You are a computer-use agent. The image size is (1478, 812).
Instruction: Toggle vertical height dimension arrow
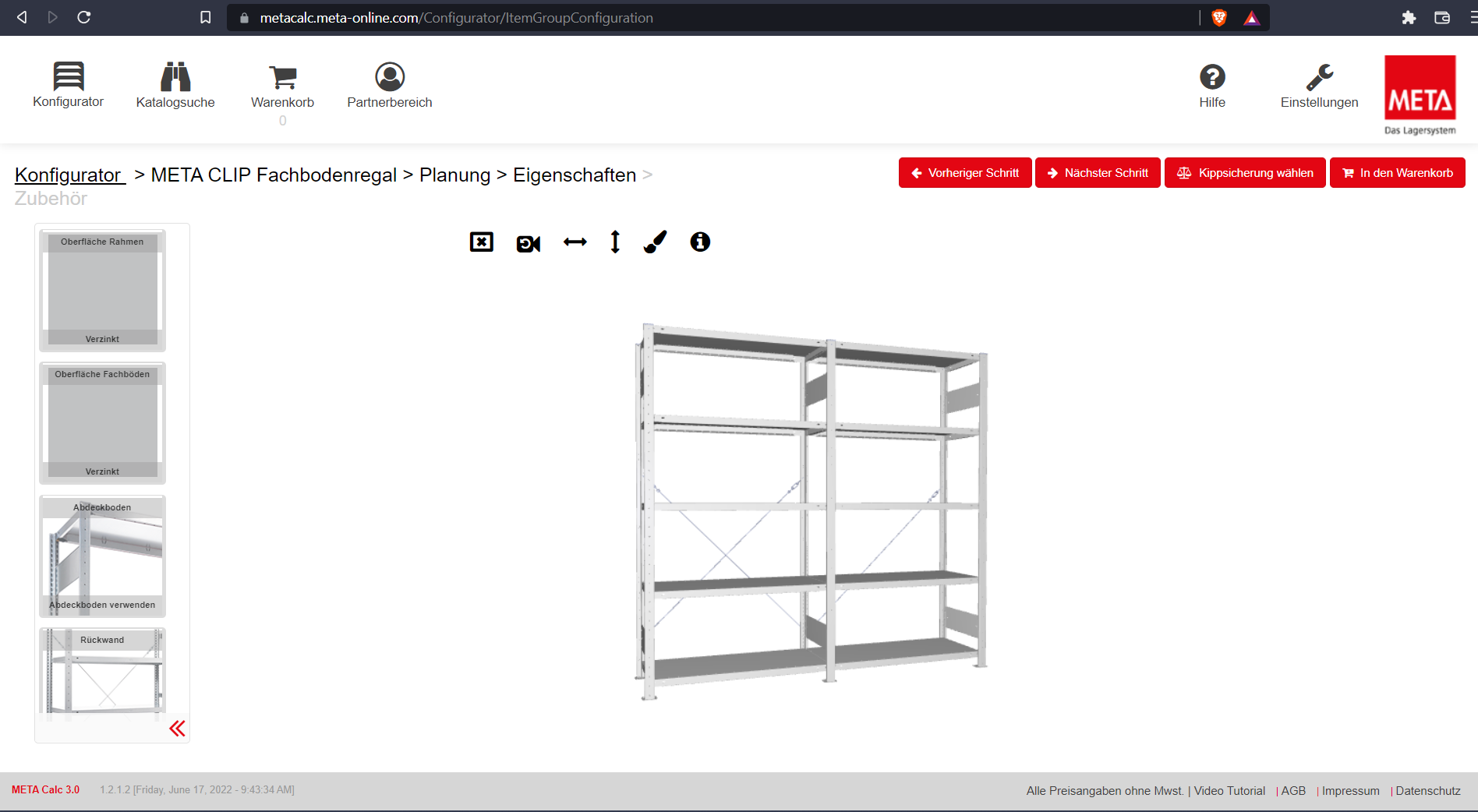click(615, 242)
